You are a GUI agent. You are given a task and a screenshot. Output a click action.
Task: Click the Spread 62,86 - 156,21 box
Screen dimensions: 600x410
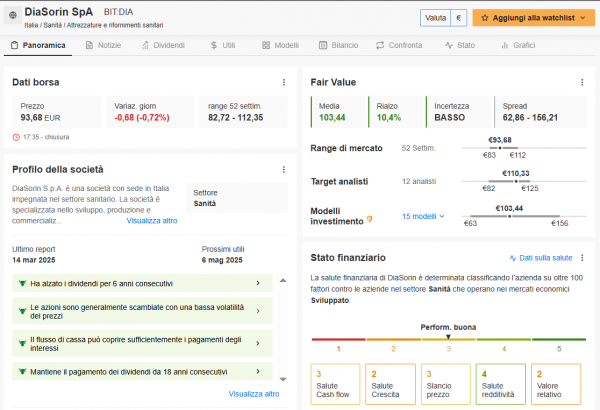(540, 112)
